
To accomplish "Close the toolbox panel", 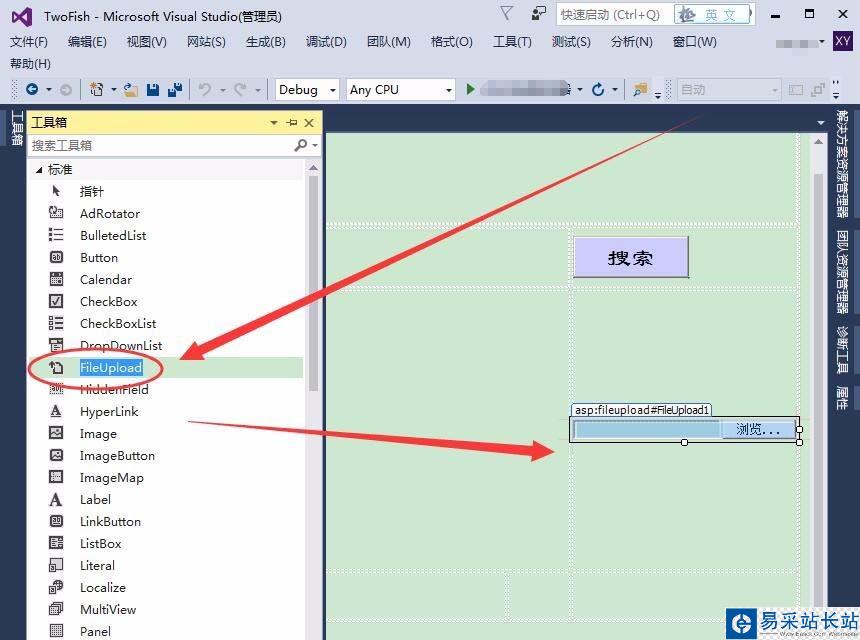I will (x=309, y=122).
